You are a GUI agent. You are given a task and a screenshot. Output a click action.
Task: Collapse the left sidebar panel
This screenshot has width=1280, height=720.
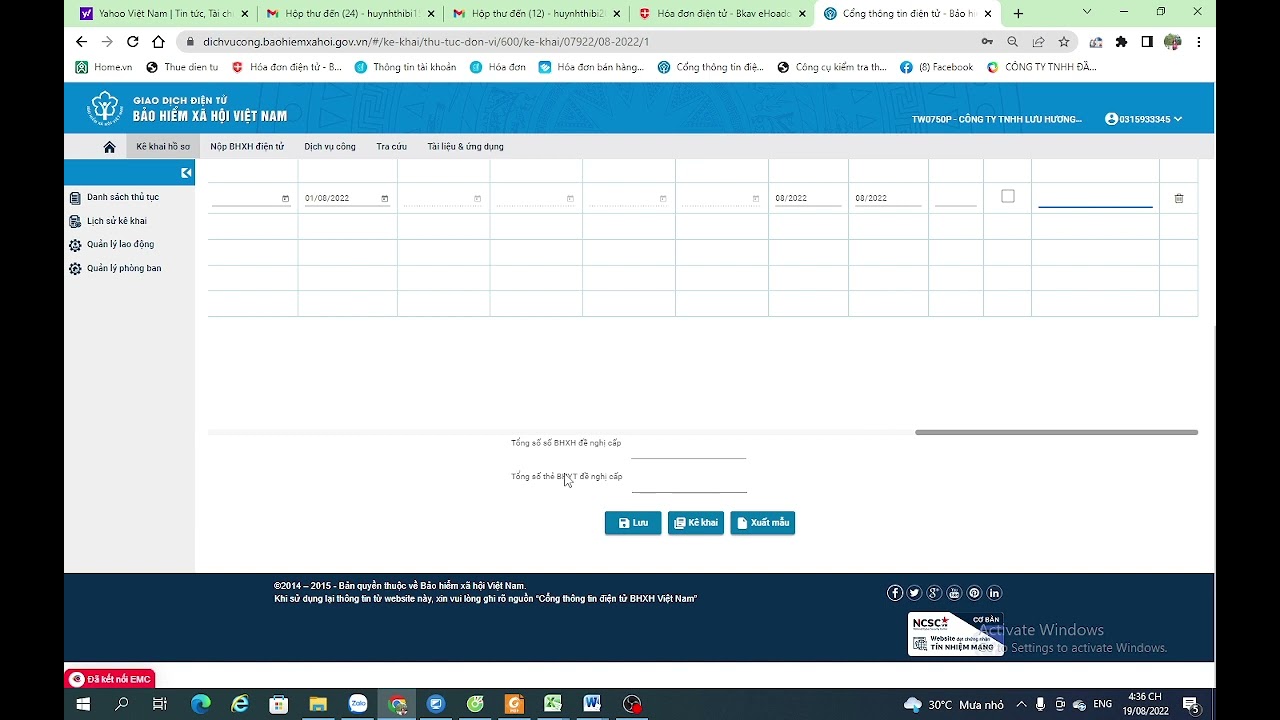point(186,173)
